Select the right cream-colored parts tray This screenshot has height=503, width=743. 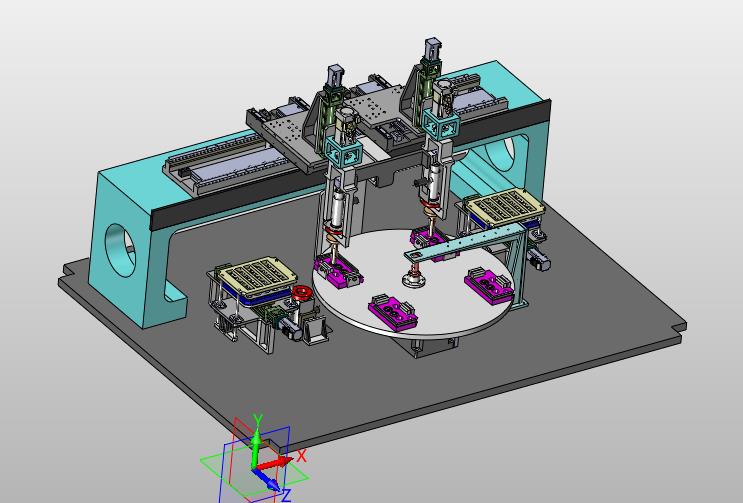click(x=505, y=206)
